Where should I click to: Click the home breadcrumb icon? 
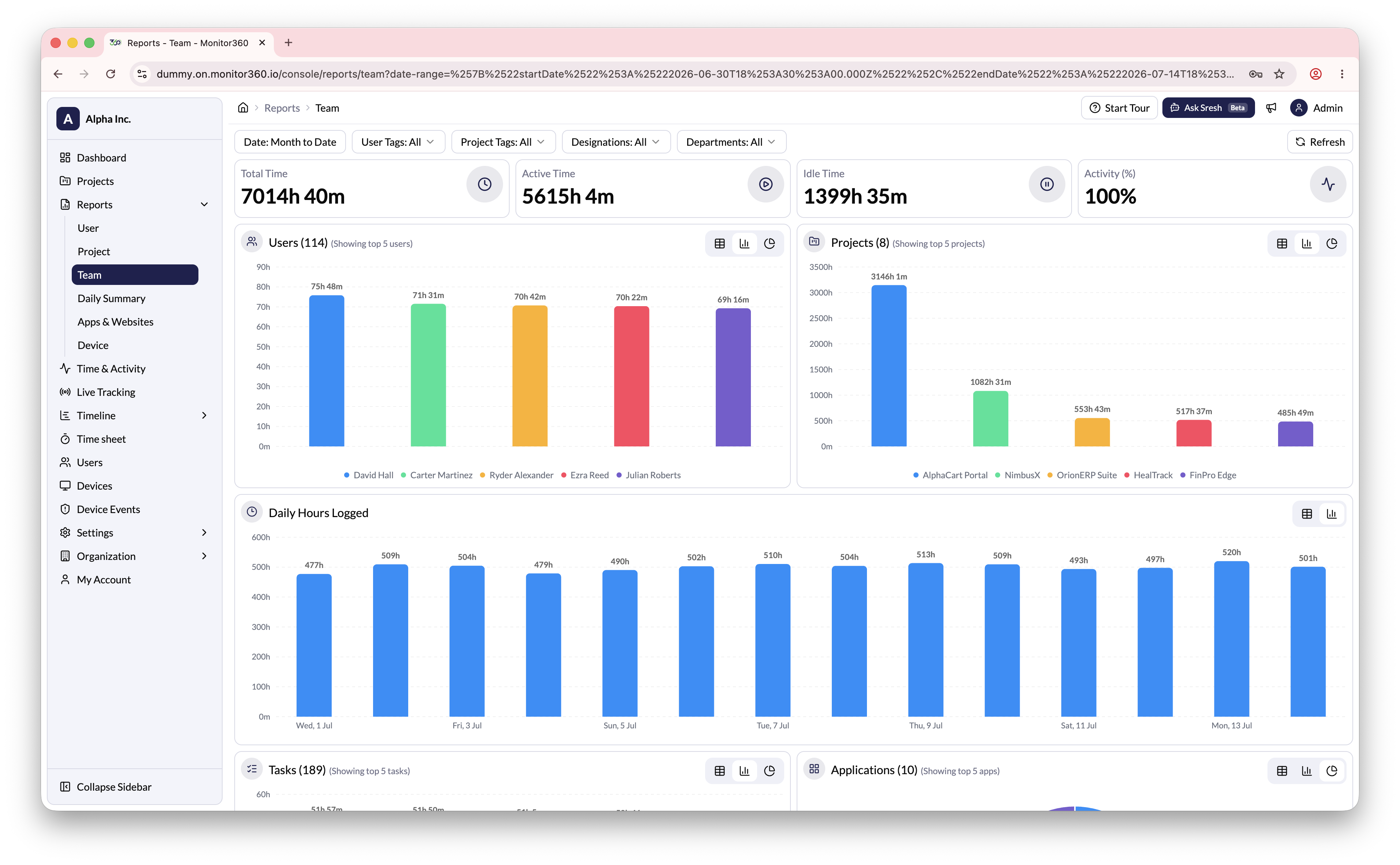(243, 108)
